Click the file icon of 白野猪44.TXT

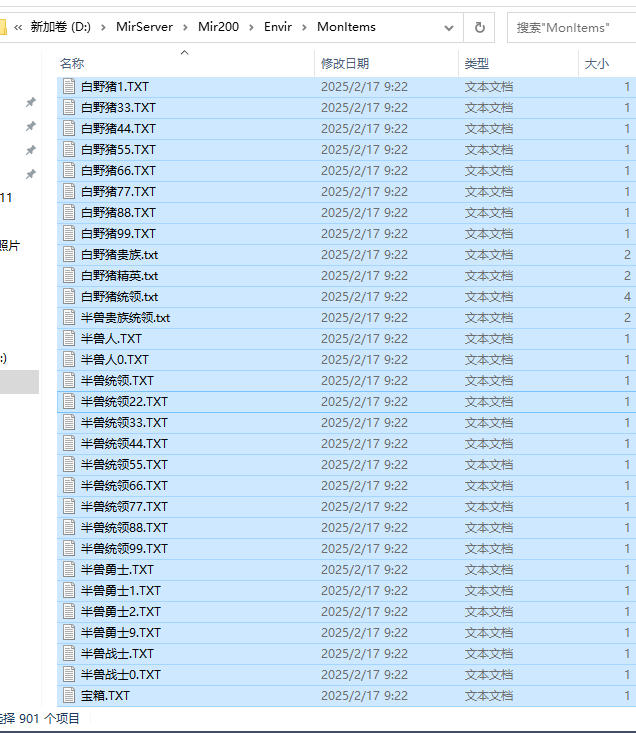pyautogui.click(x=69, y=129)
